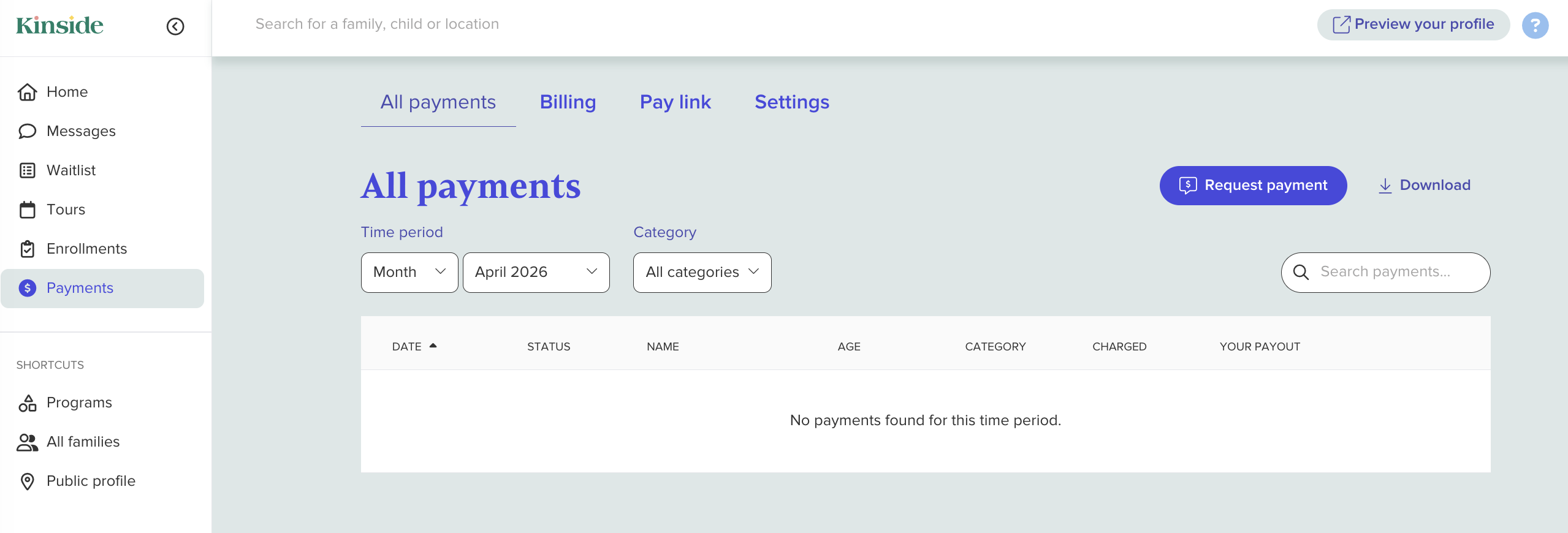Click the Download link
The height and width of the screenshot is (533, 1568).
(1424, 186)
